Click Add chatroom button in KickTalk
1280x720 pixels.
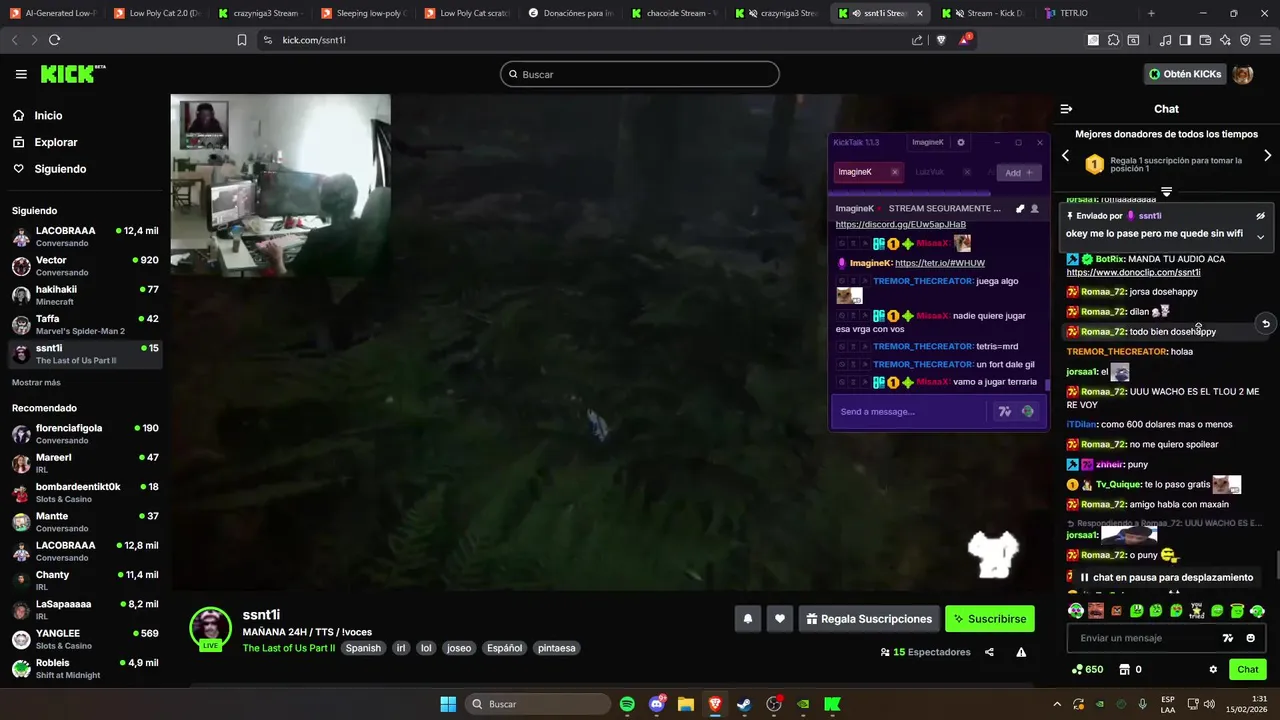1019,172
